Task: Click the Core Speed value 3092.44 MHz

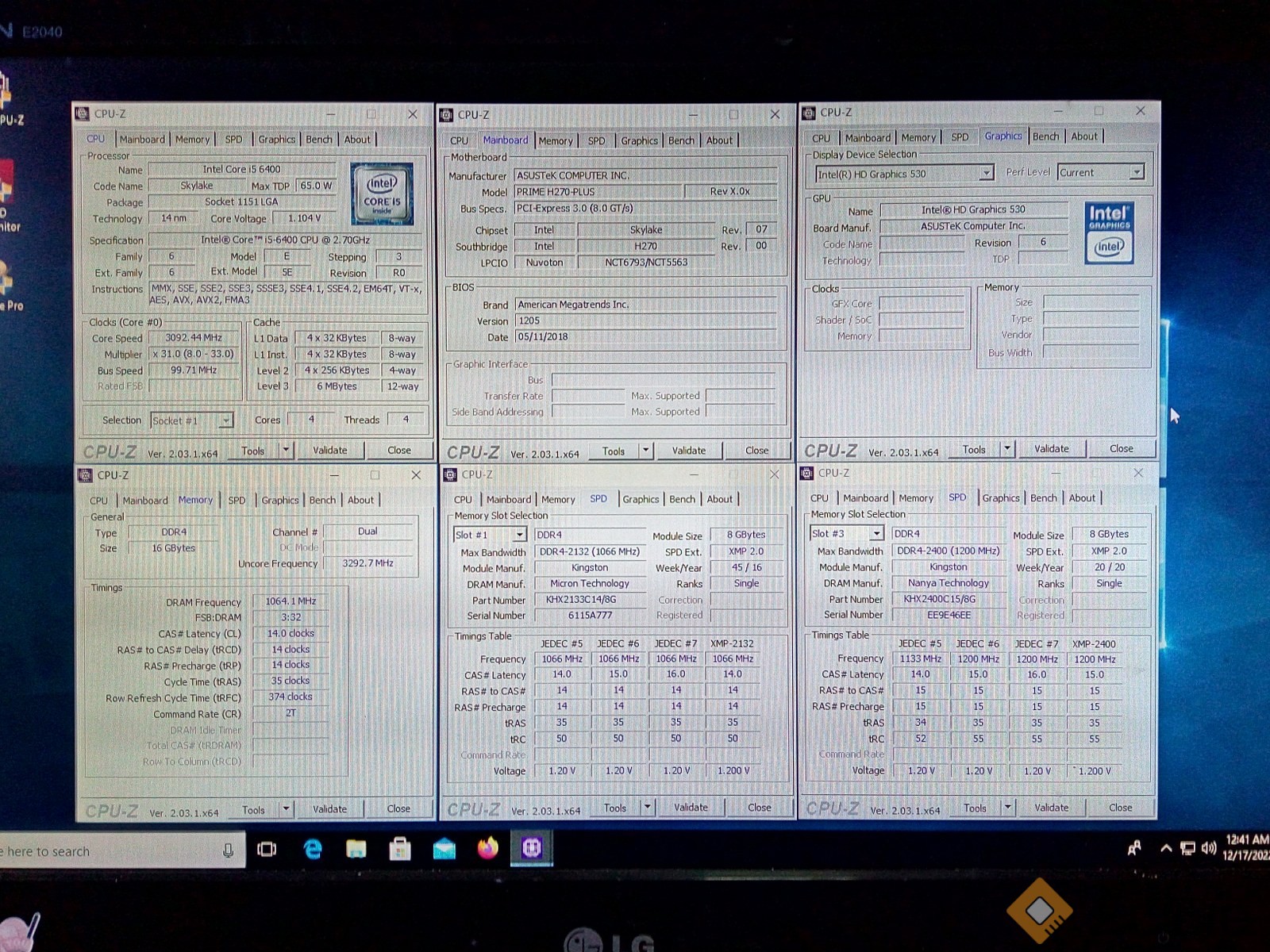Action: tap(194, 338)
